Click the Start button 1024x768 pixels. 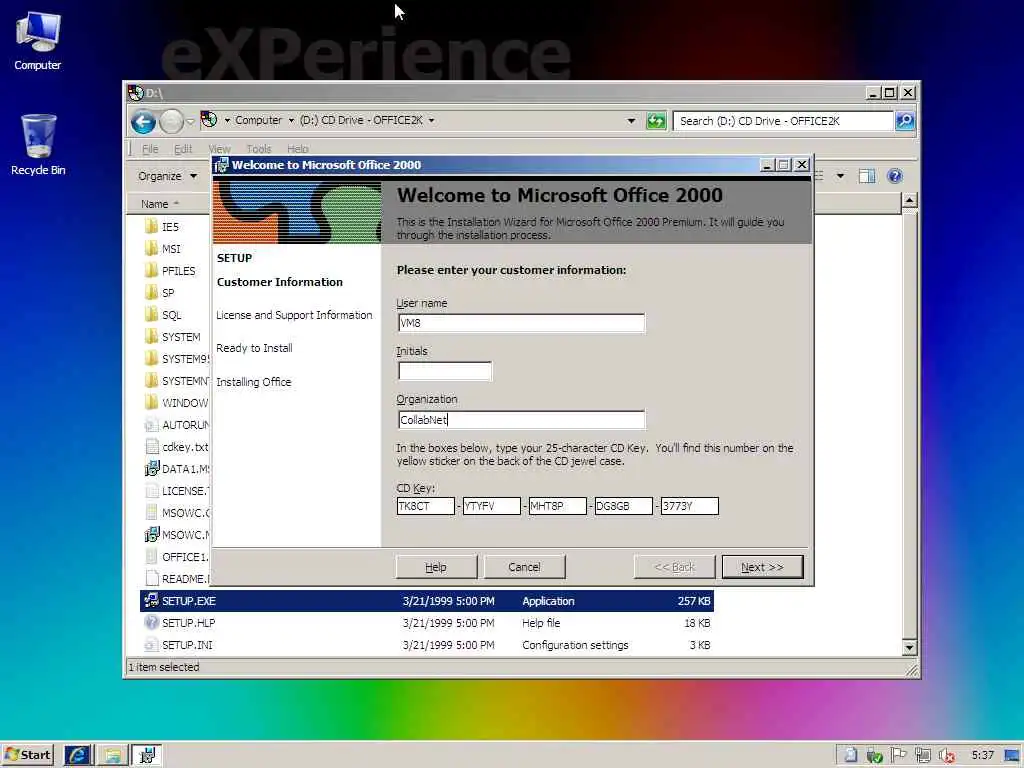pos(27,755)
